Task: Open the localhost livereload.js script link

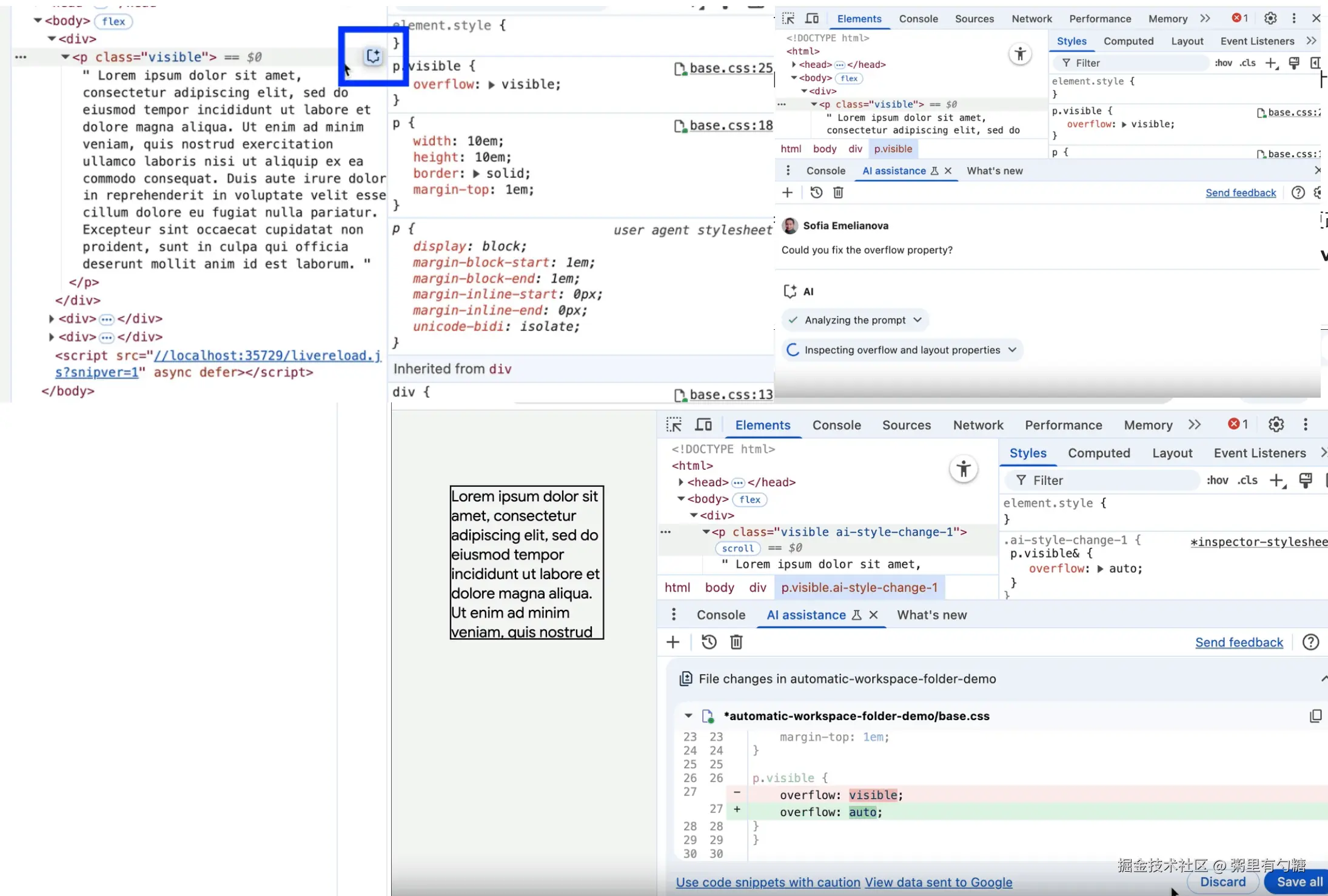Action: (267, 356)
